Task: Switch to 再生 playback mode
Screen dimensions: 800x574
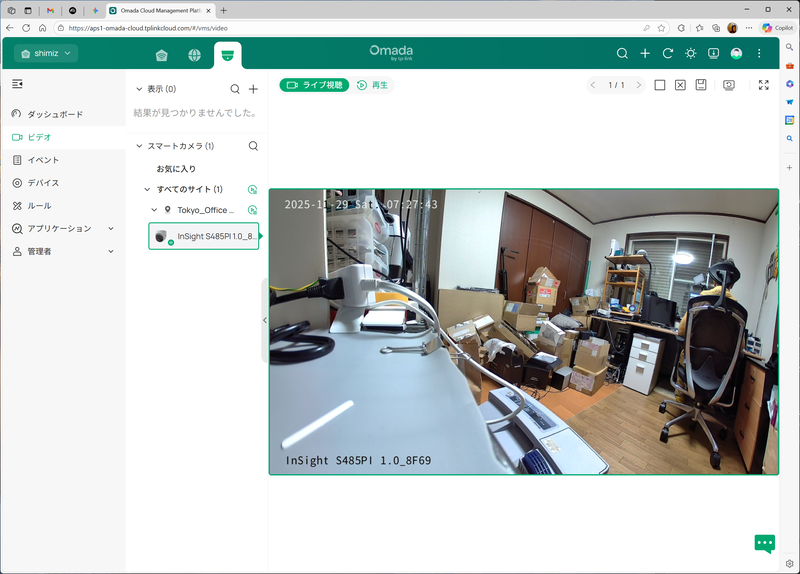Action: click(x=372, y=85)
